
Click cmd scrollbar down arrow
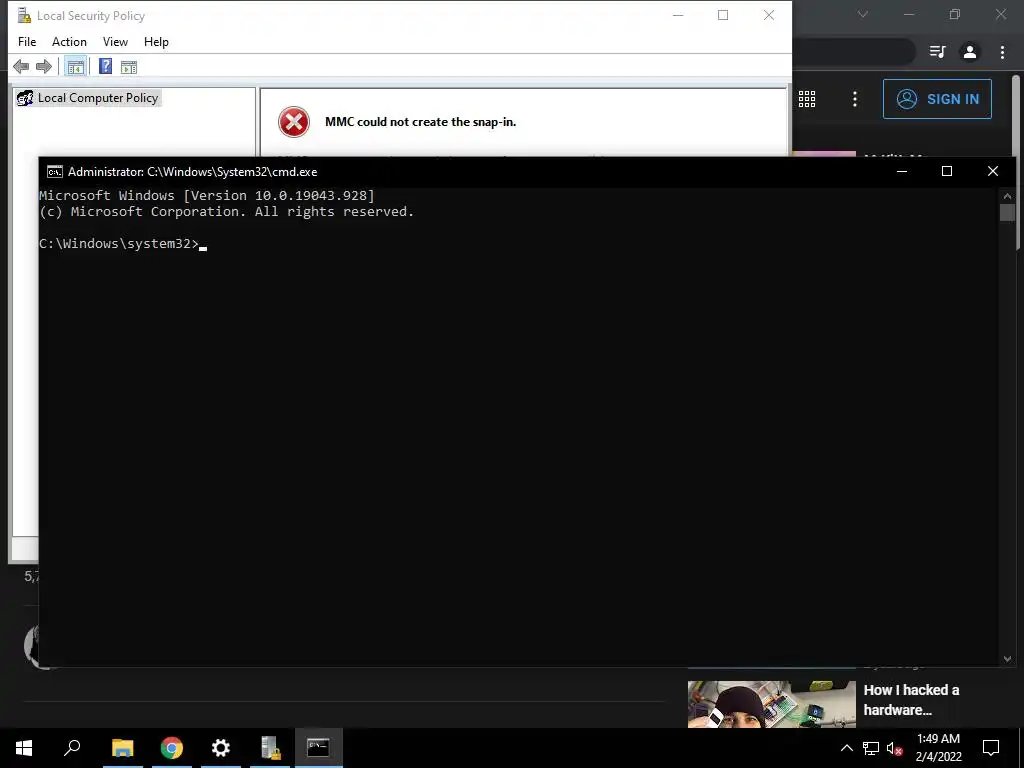[x=1007, y=659]
